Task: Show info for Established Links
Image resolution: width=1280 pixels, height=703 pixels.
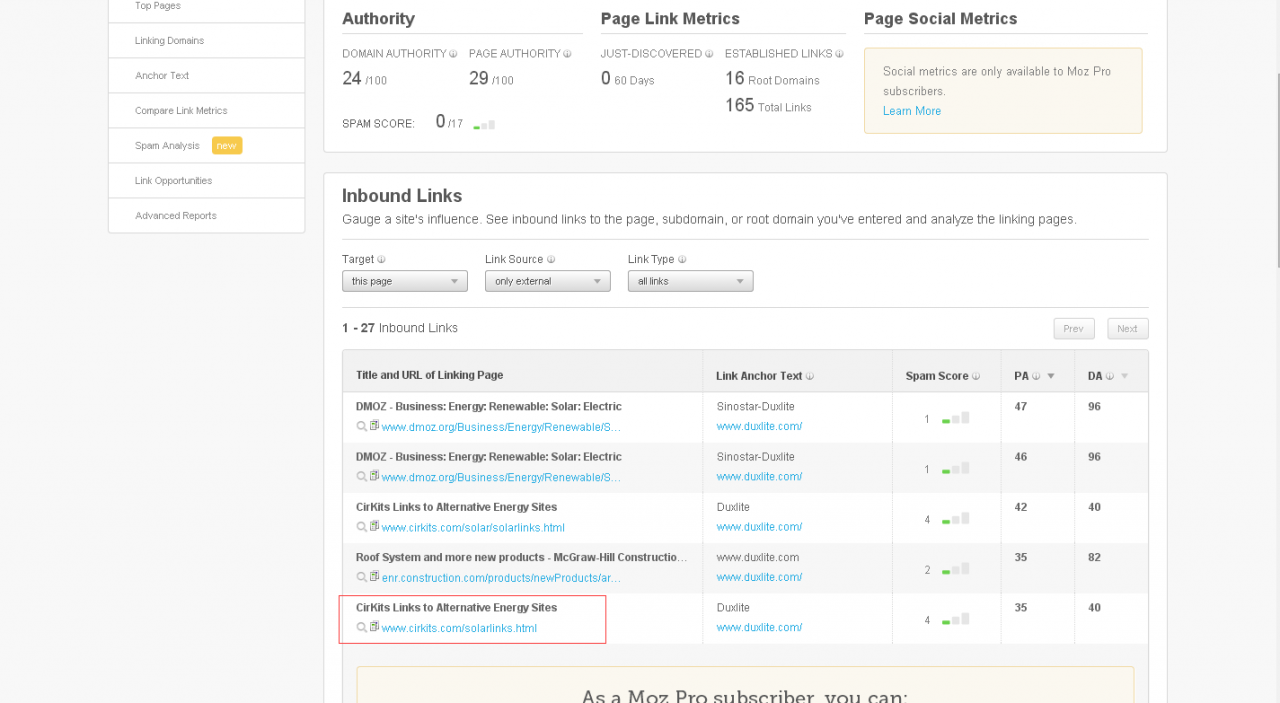Action: click(839, 54)
